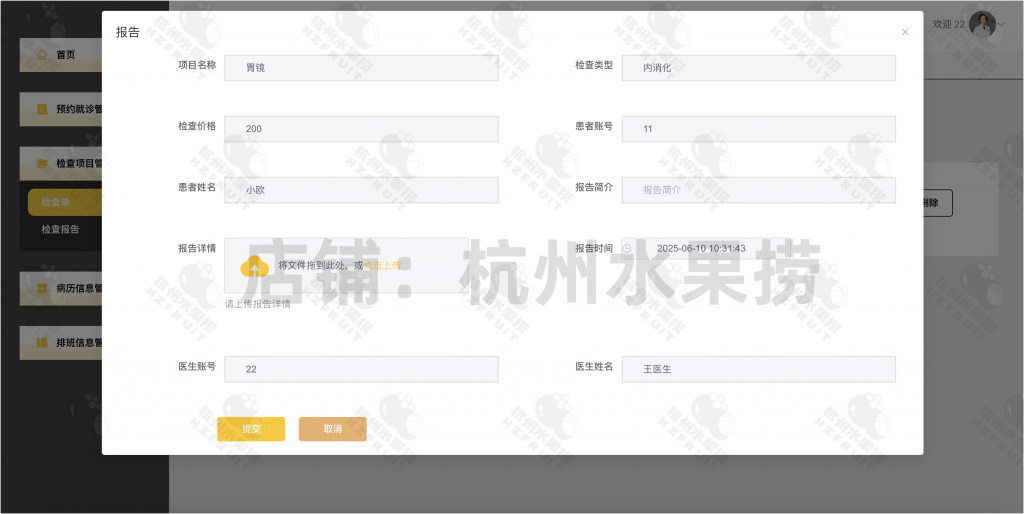
Task: Expand 病历信息管理 sidebar menu
Action: point(61,288)
